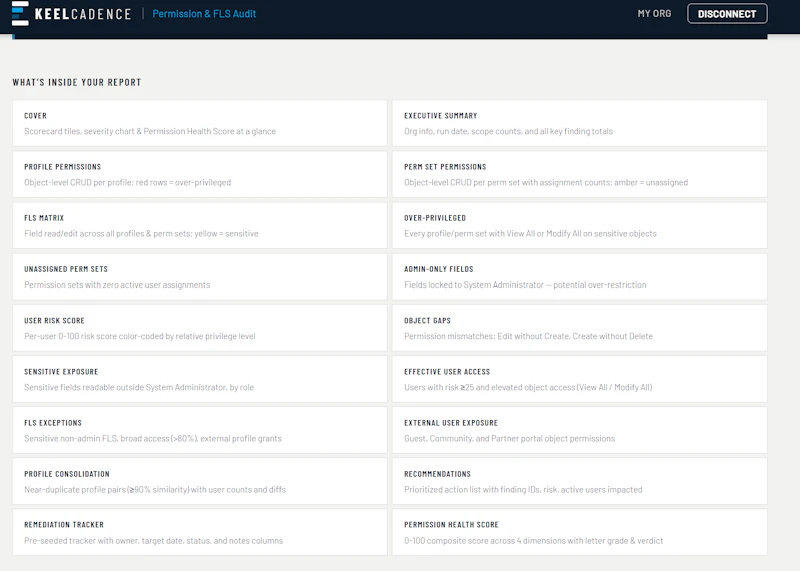Viewport: 800px width, 571px height.
Task: Click text 'Org info, run date, scope counts'
Action: point(463,131)
